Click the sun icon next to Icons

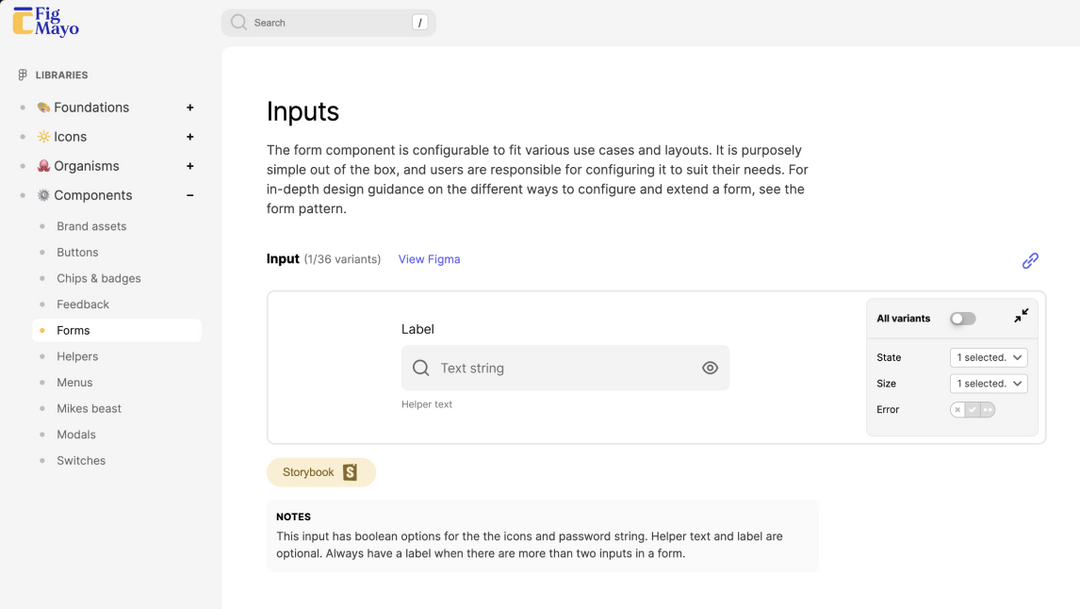[44, 136]
